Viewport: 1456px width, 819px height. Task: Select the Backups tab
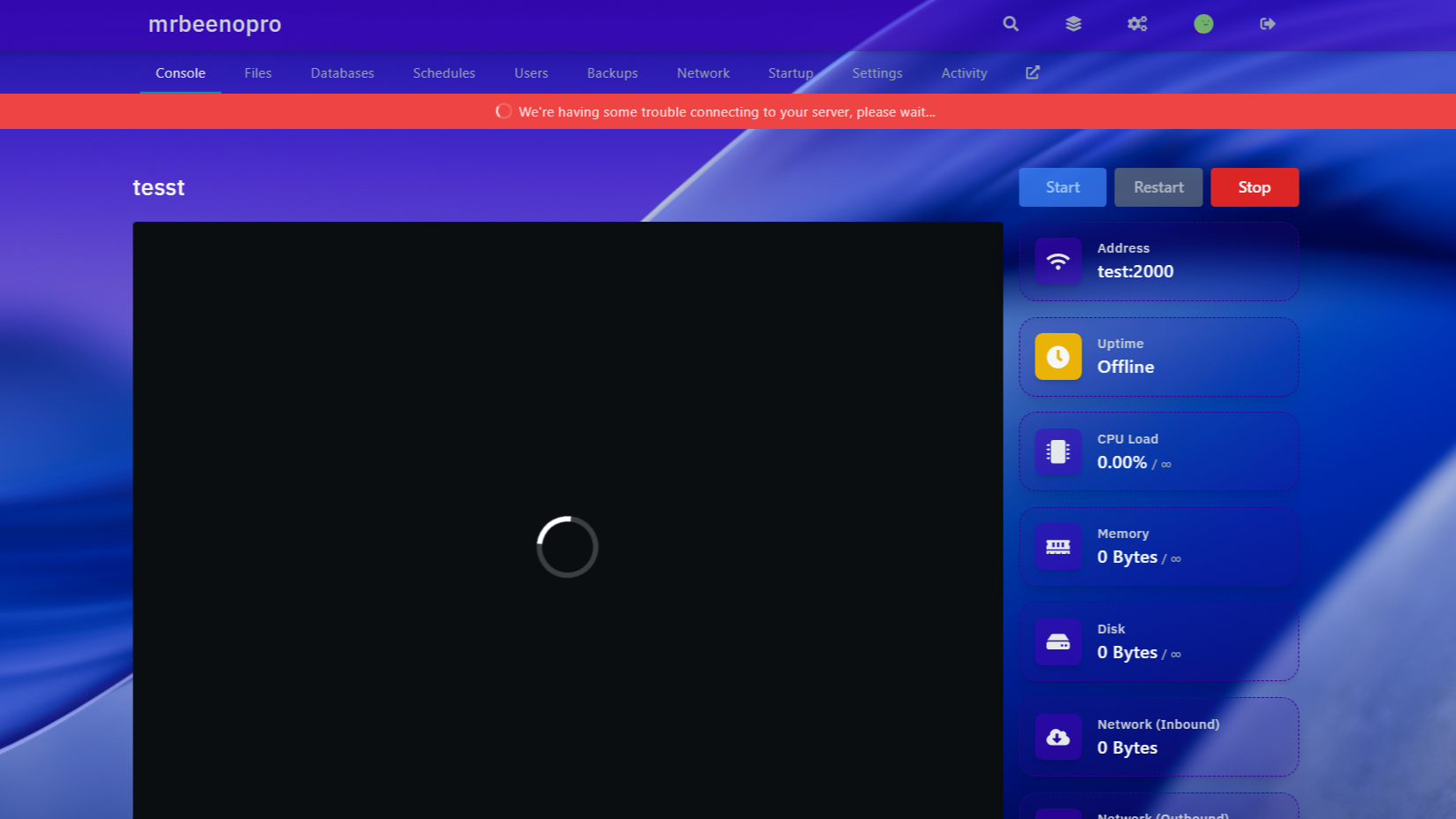click(612, 73)
